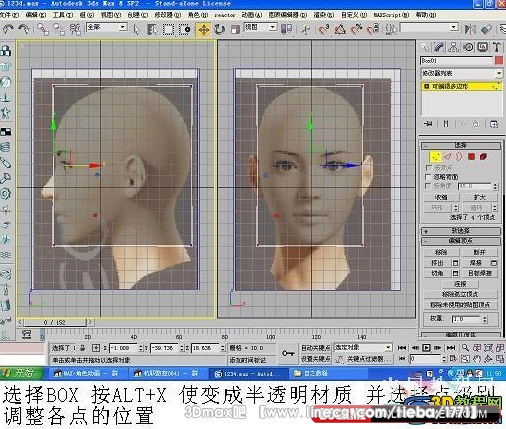506x429 pixels.
Task: Activate the Unlink Selection tool
Action: pyautogui.click(x=59, y=29)
